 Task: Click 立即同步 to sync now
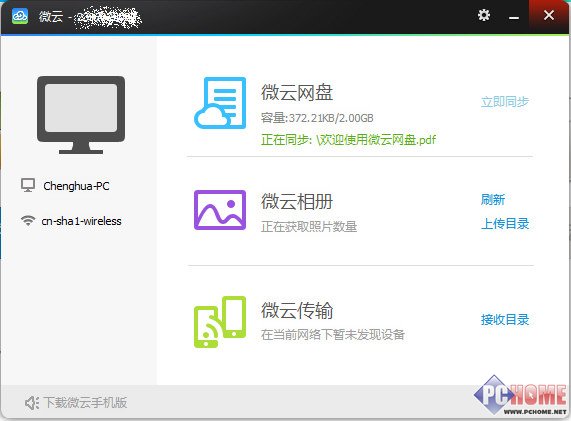pyautogui.click(x=505, y=102)
